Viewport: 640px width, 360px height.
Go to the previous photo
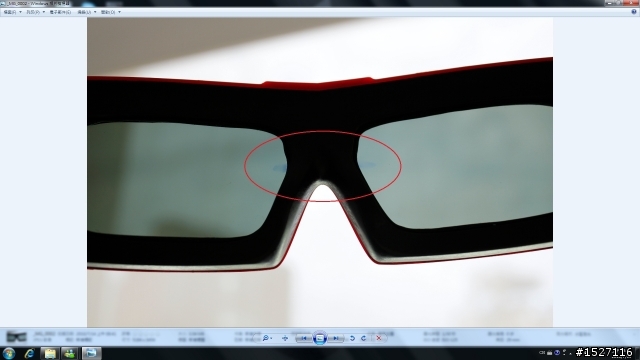304,338
